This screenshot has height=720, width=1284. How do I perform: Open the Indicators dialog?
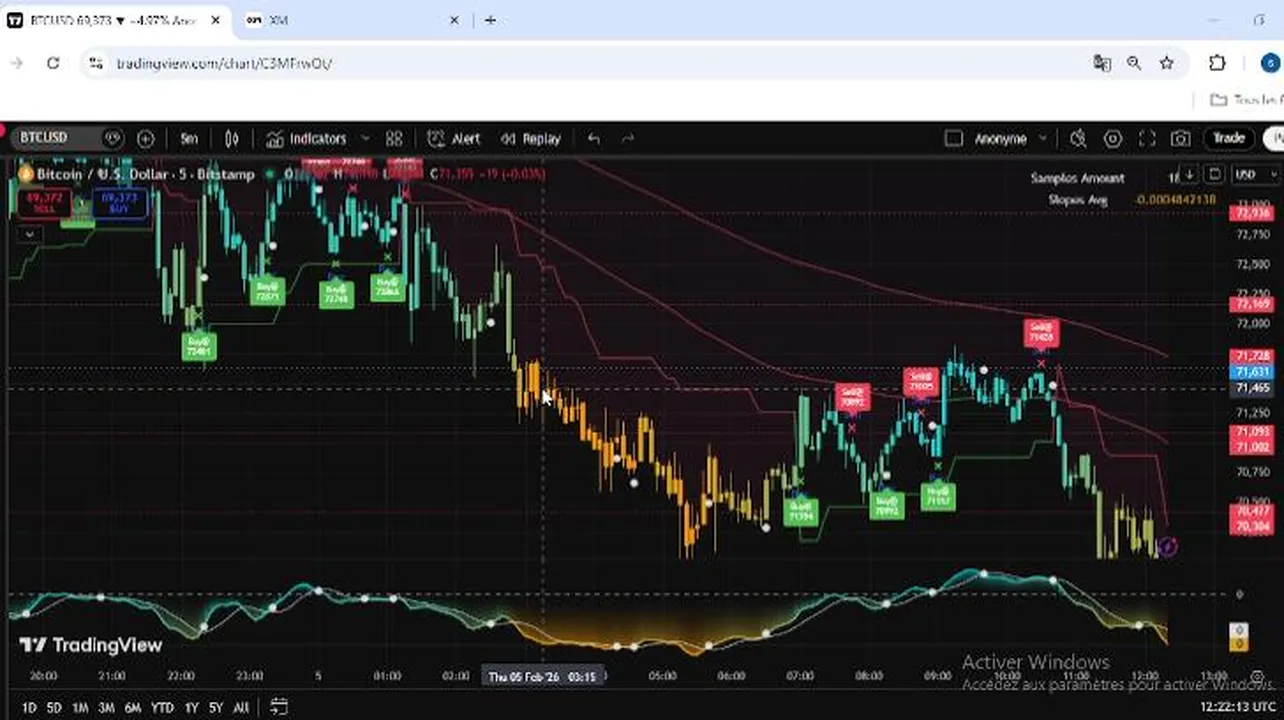click(306, 138)
